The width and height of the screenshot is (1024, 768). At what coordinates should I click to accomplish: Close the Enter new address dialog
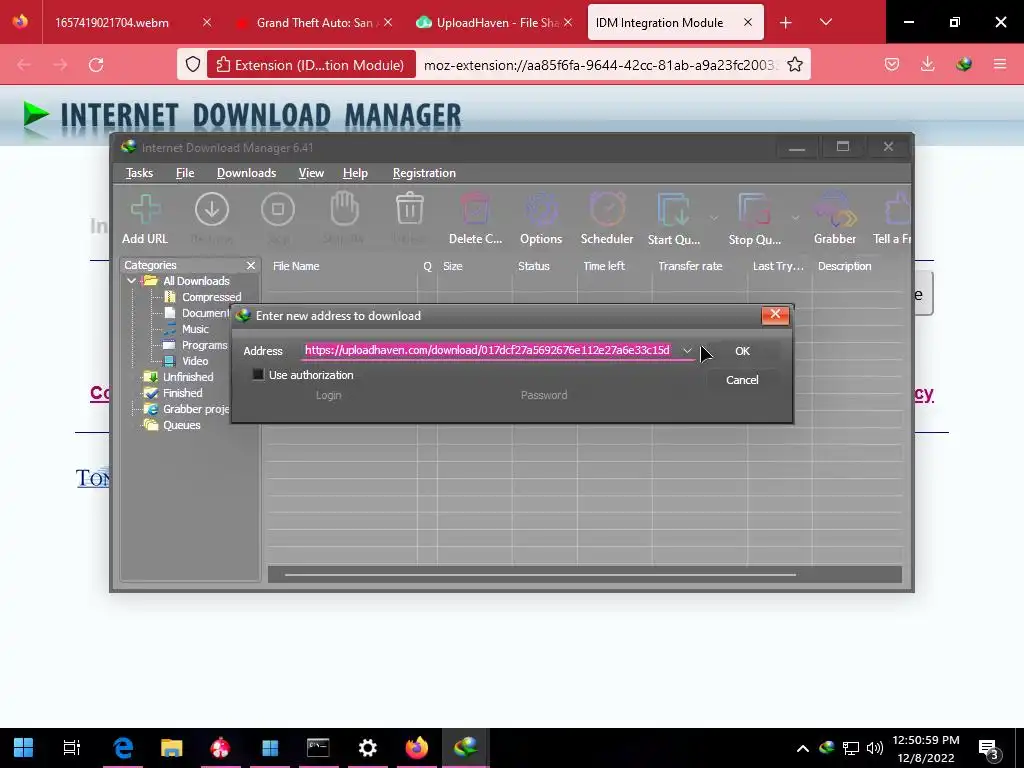pos(775,315)
